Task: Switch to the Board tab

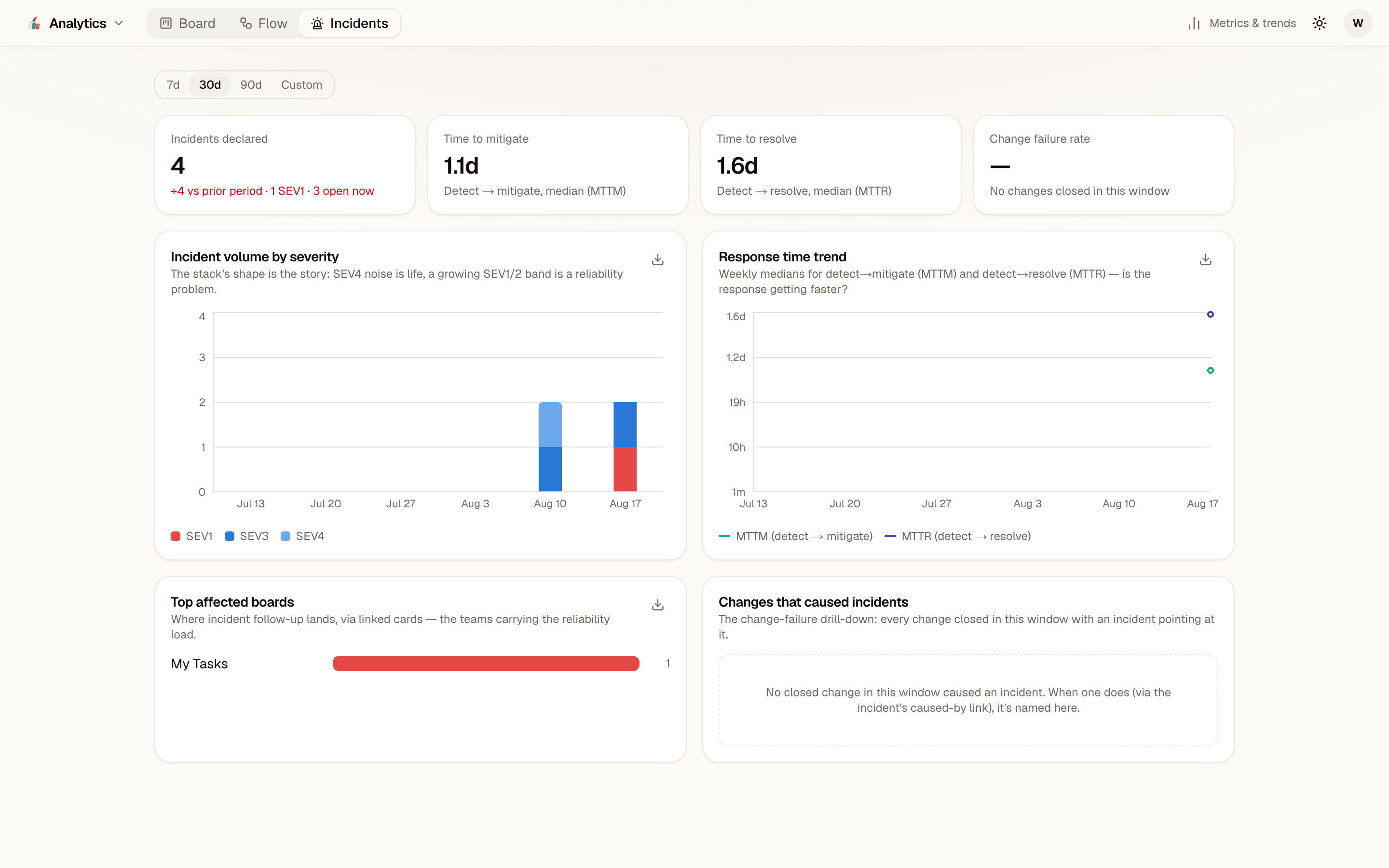Action: coord(188,23)
